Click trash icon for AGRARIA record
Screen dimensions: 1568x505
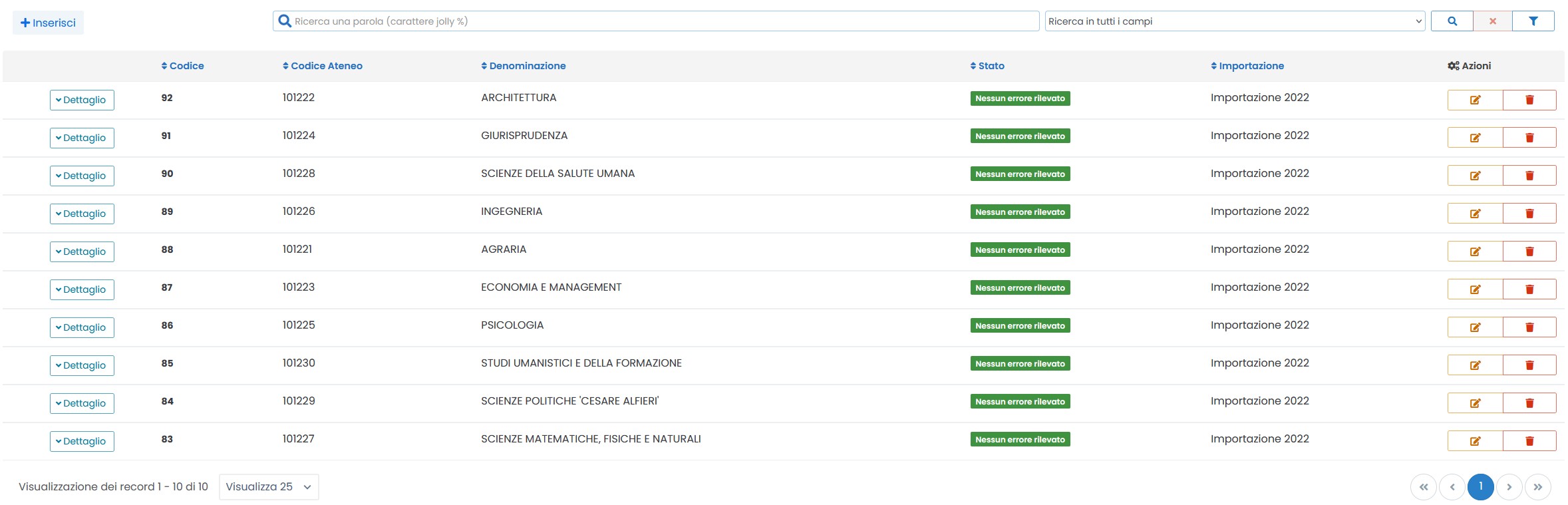[1529, 252]
